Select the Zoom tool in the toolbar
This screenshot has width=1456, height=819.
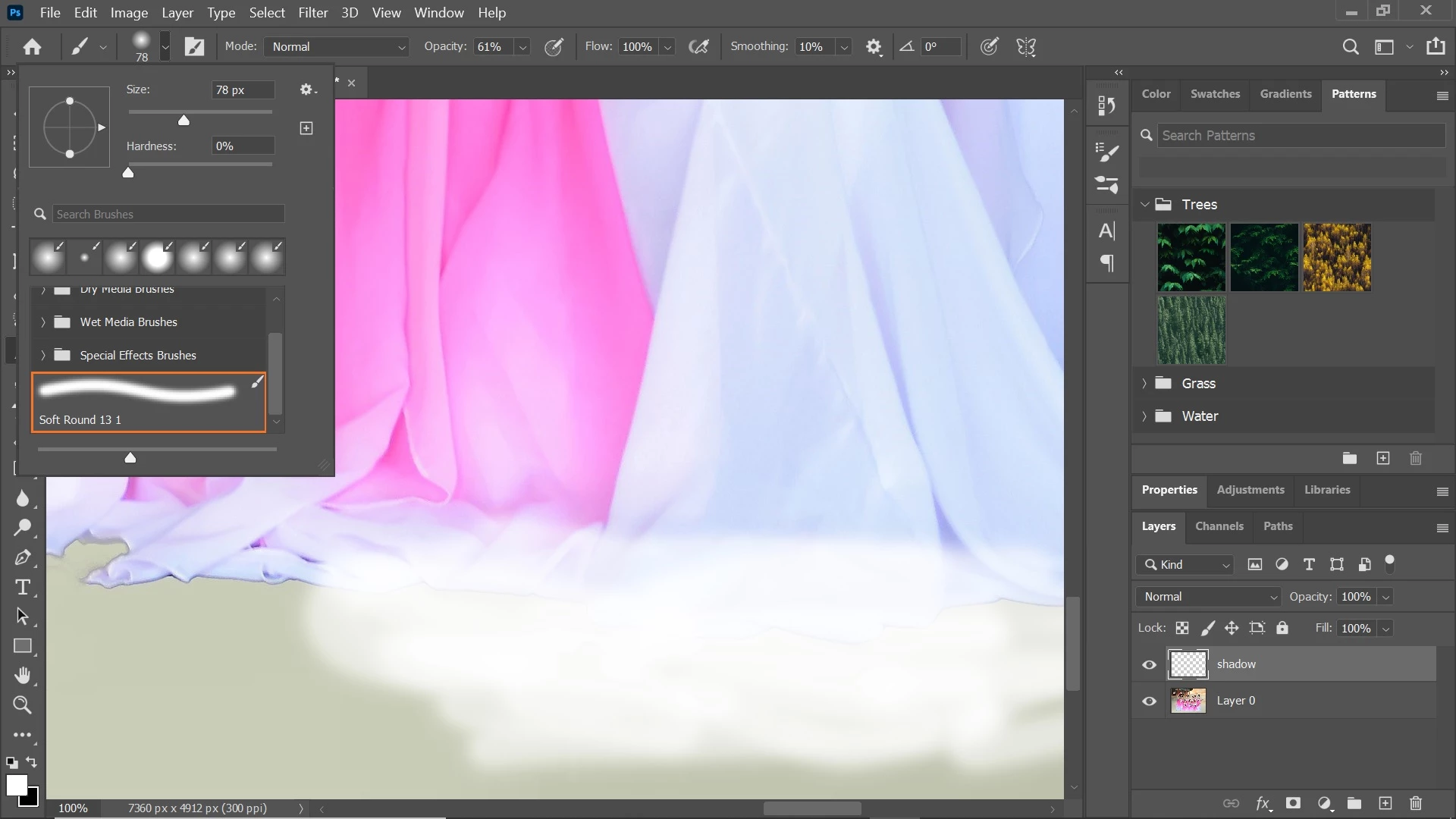click(23, 706)
